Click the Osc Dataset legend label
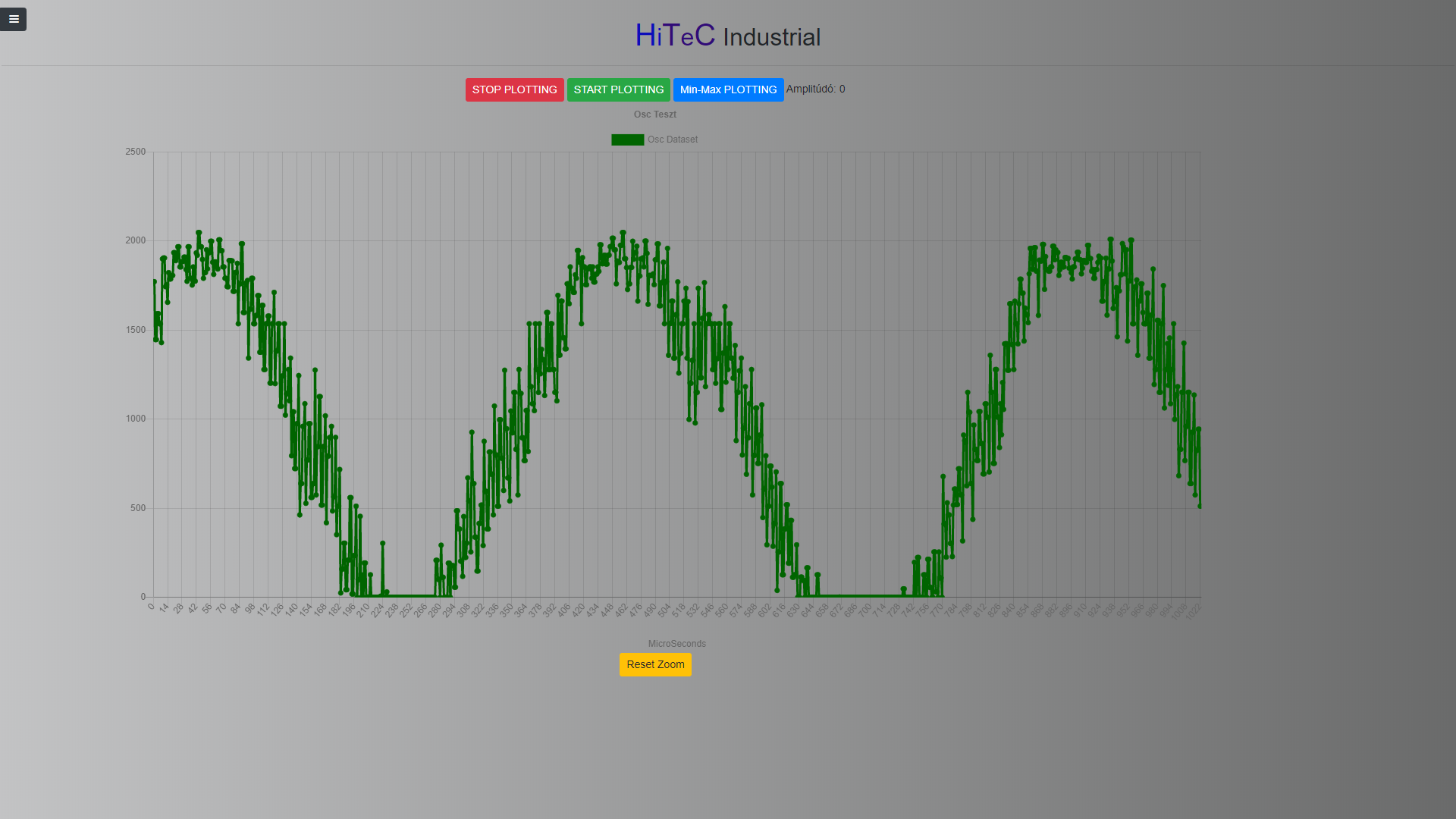Viewport: 1456px width, 819px height. click(x=673, y=140)
